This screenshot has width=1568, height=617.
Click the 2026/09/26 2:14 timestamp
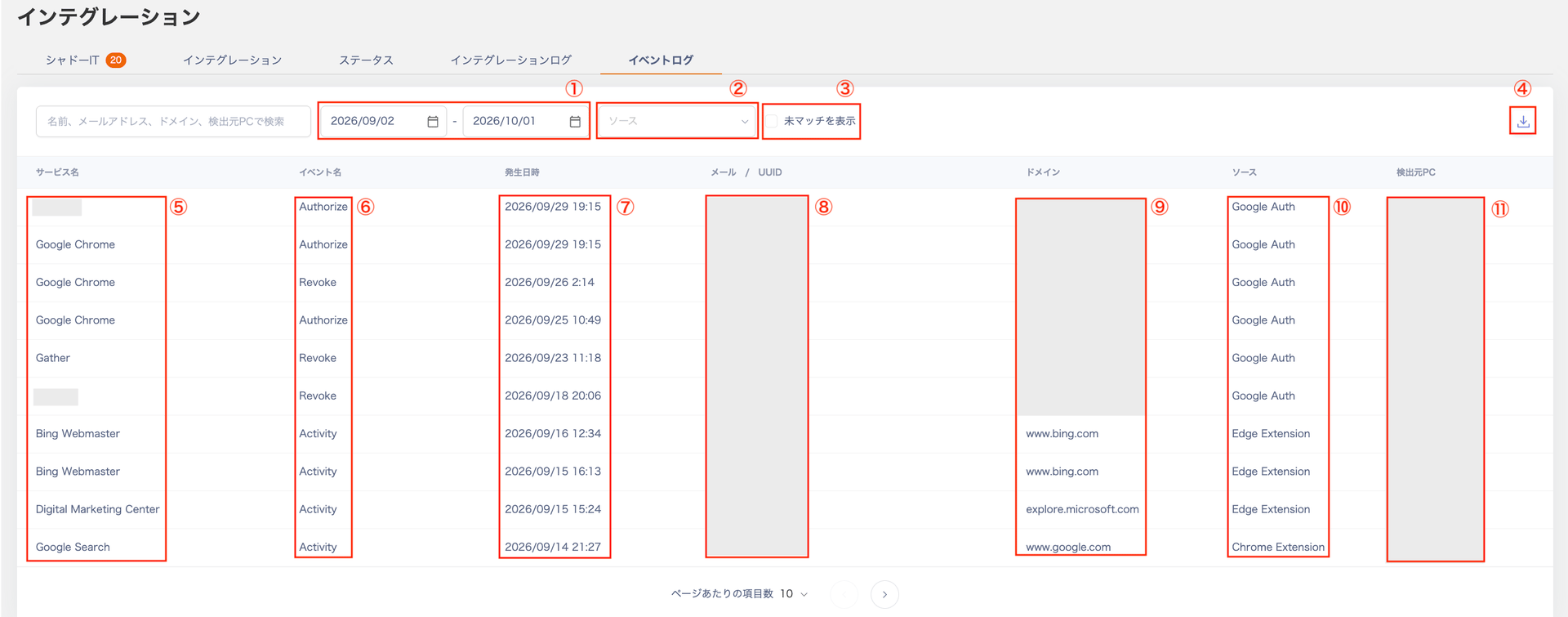(550, 282)
